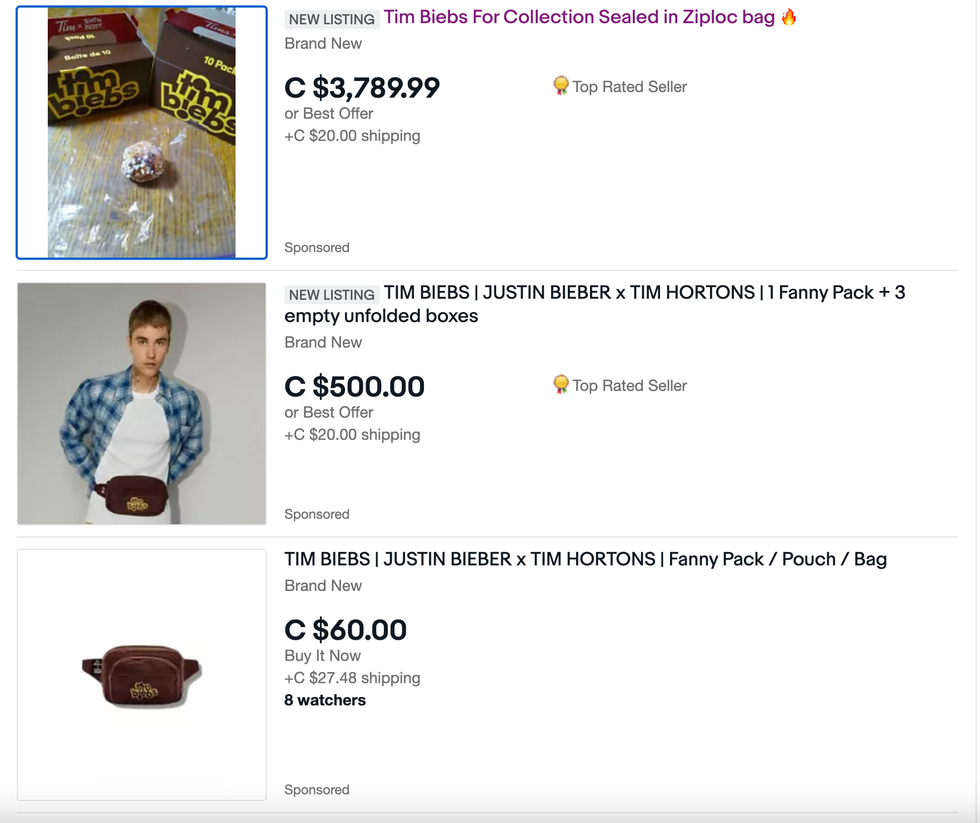Image resolution: width=980 pixels, height=823 pixels.
Task: Open 'Tim Biebs For Collection Sealed' listing title
Action: [x=580, y=17]
